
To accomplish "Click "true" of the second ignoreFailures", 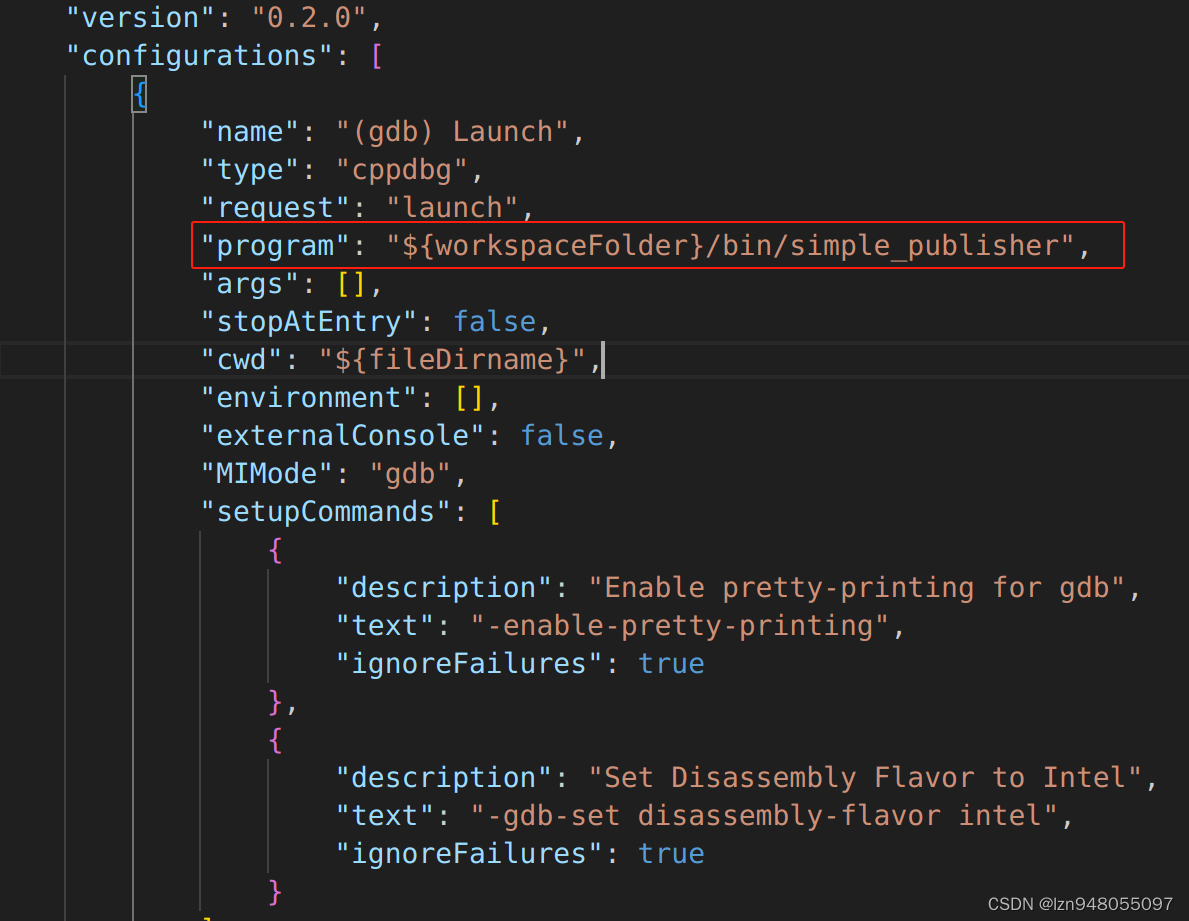I will point(671,853).
